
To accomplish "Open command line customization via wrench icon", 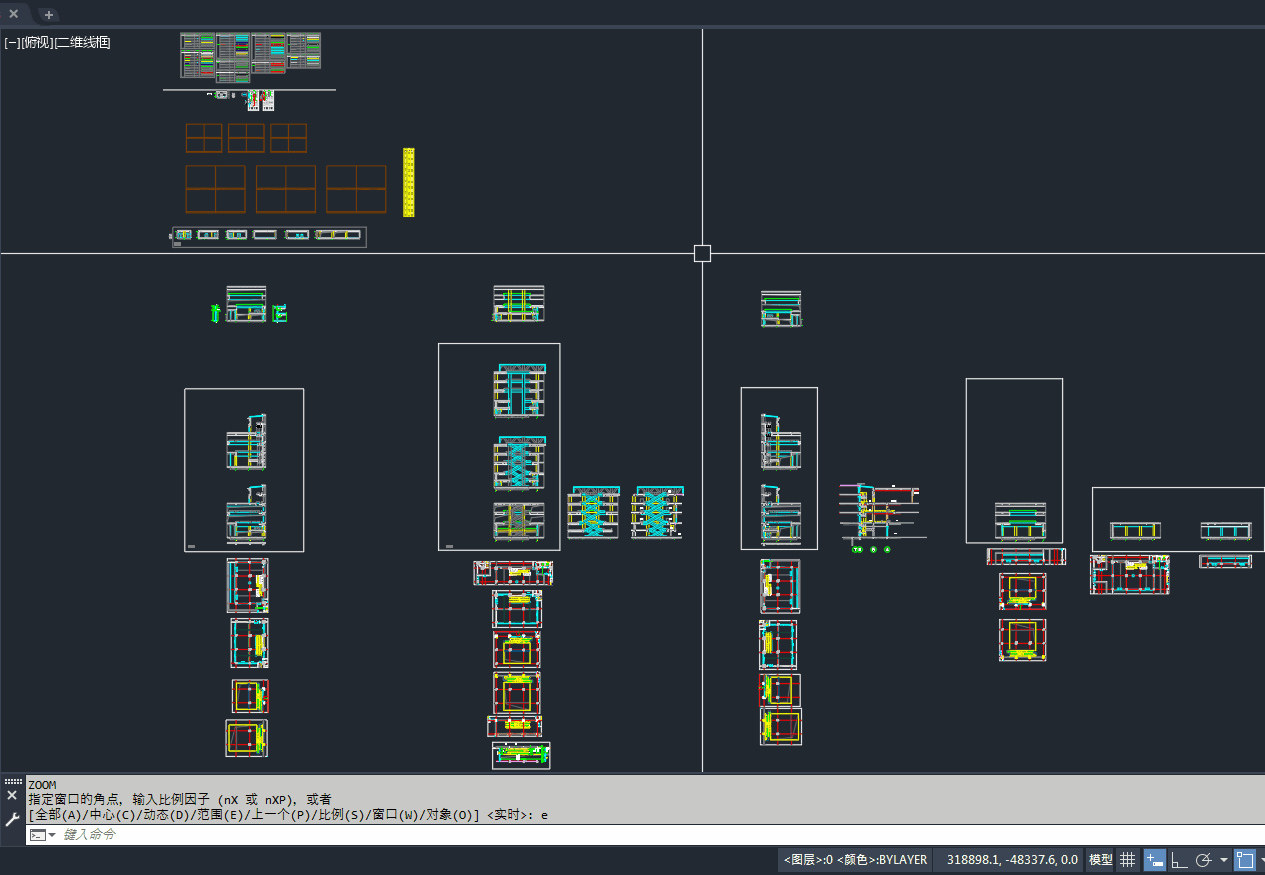I will pos(11,818).
